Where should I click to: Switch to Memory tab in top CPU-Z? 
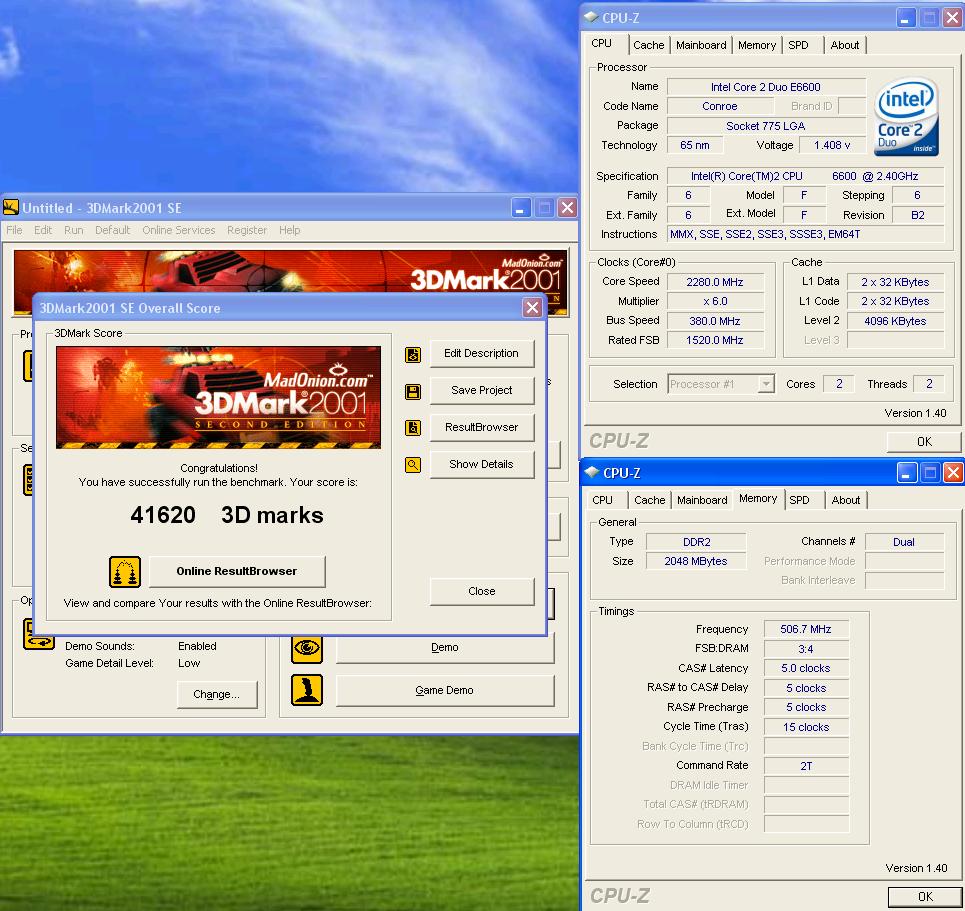(756, 45)
